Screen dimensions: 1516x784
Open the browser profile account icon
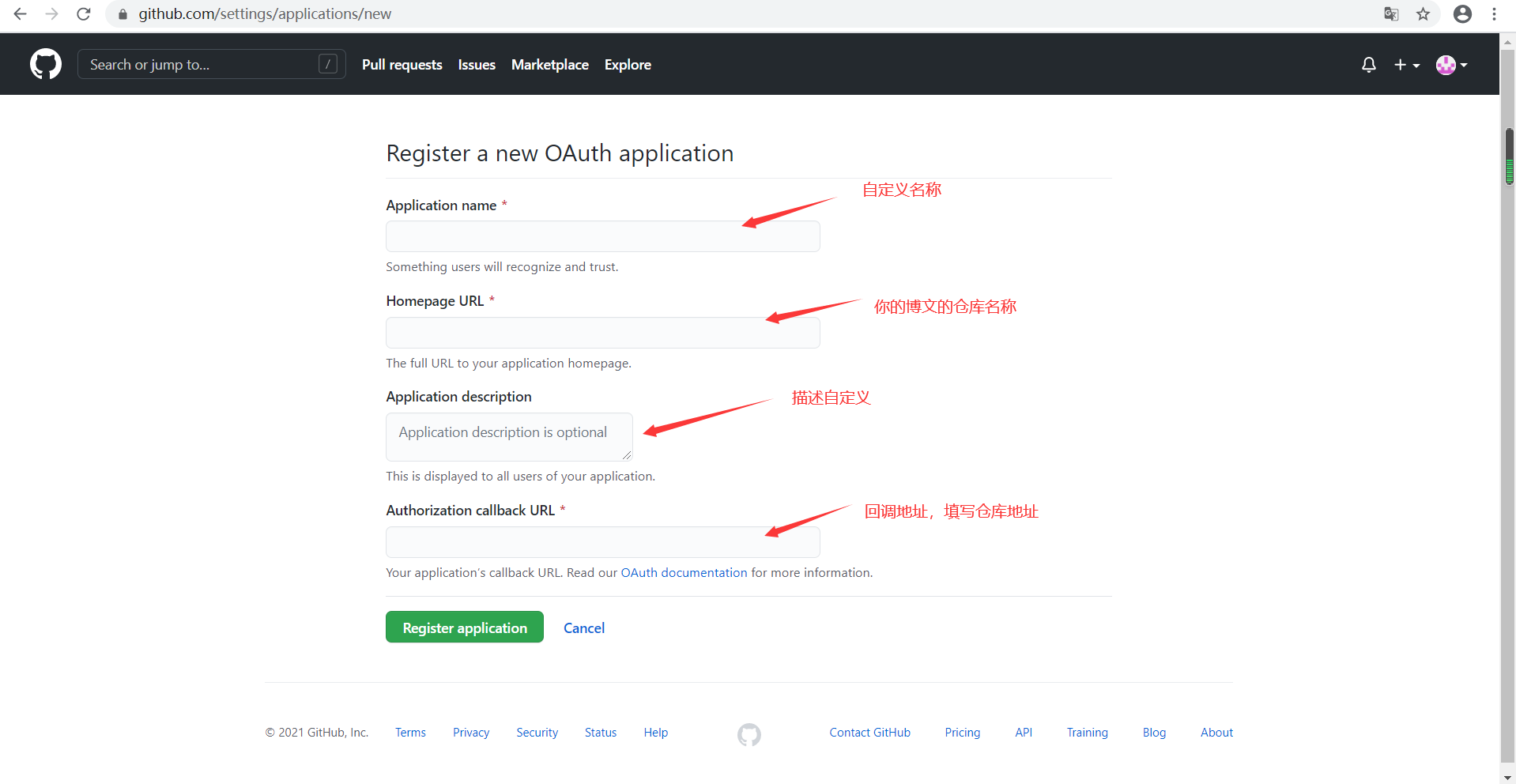1462,14
